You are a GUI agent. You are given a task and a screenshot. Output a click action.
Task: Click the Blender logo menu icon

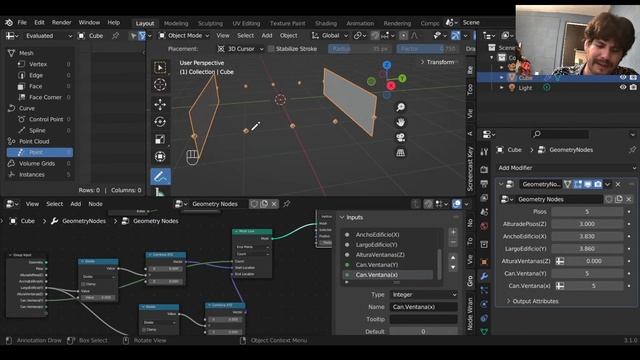point(9,23)
